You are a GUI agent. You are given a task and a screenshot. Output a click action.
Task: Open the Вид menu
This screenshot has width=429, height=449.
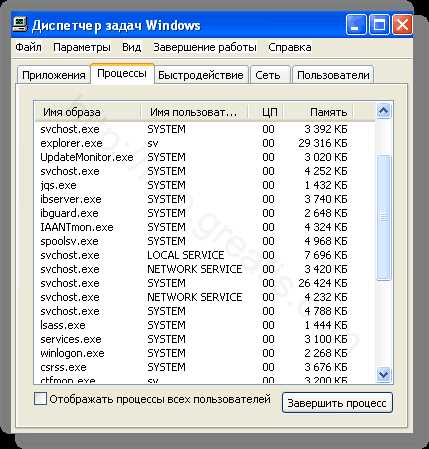[131, 47]
